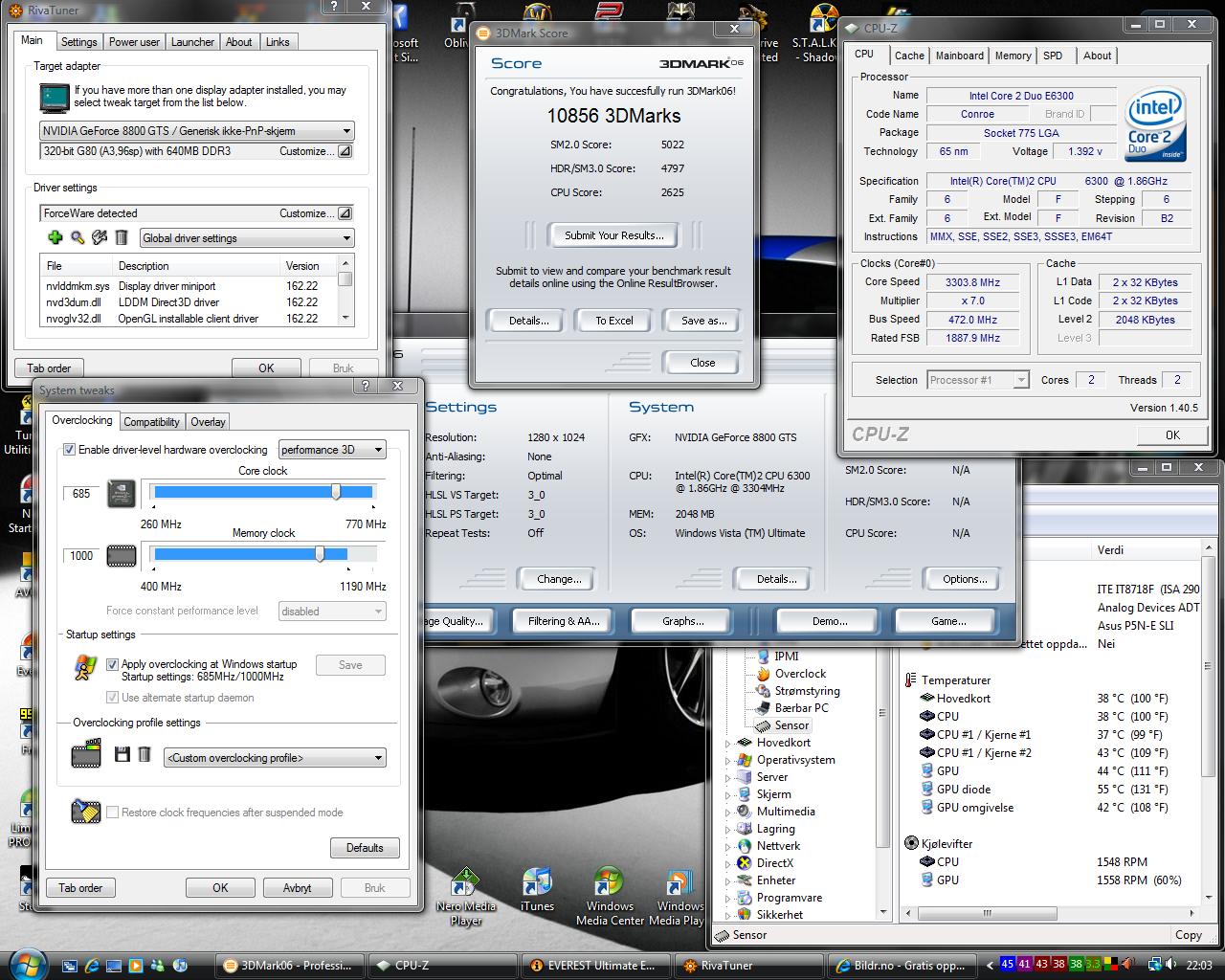Screen dimensions: 1225x980
Task: Click the trash icon beside Global driver settings
Action: coord(122,237)
